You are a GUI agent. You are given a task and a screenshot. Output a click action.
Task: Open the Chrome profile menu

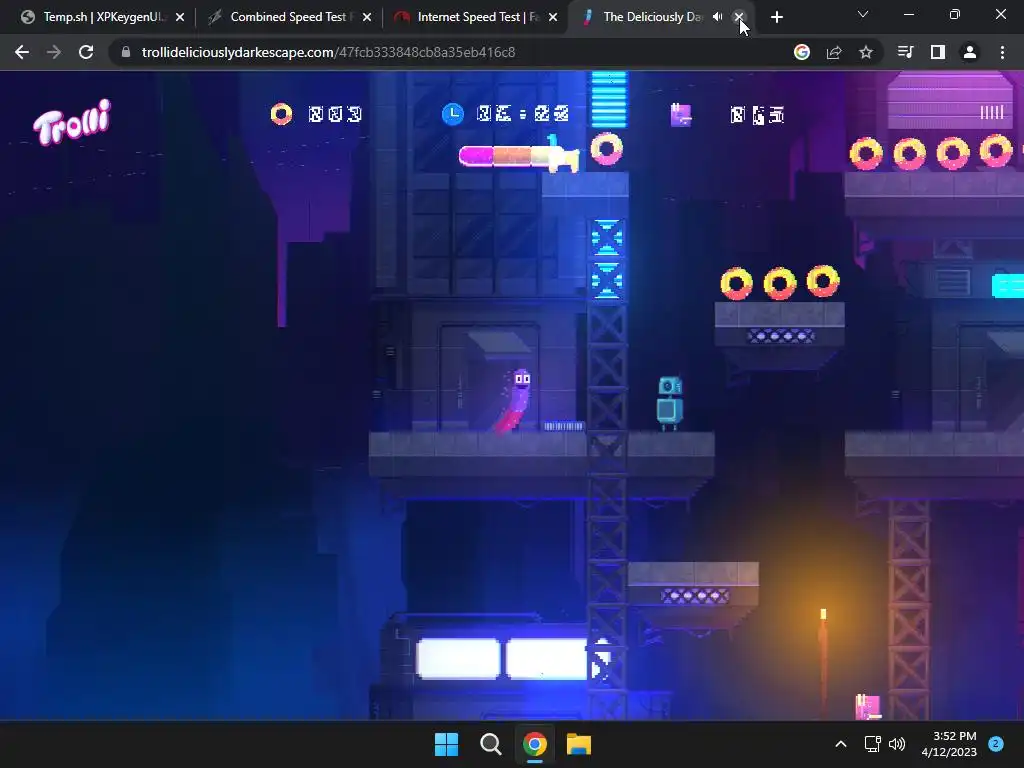(x=970, y=52)
